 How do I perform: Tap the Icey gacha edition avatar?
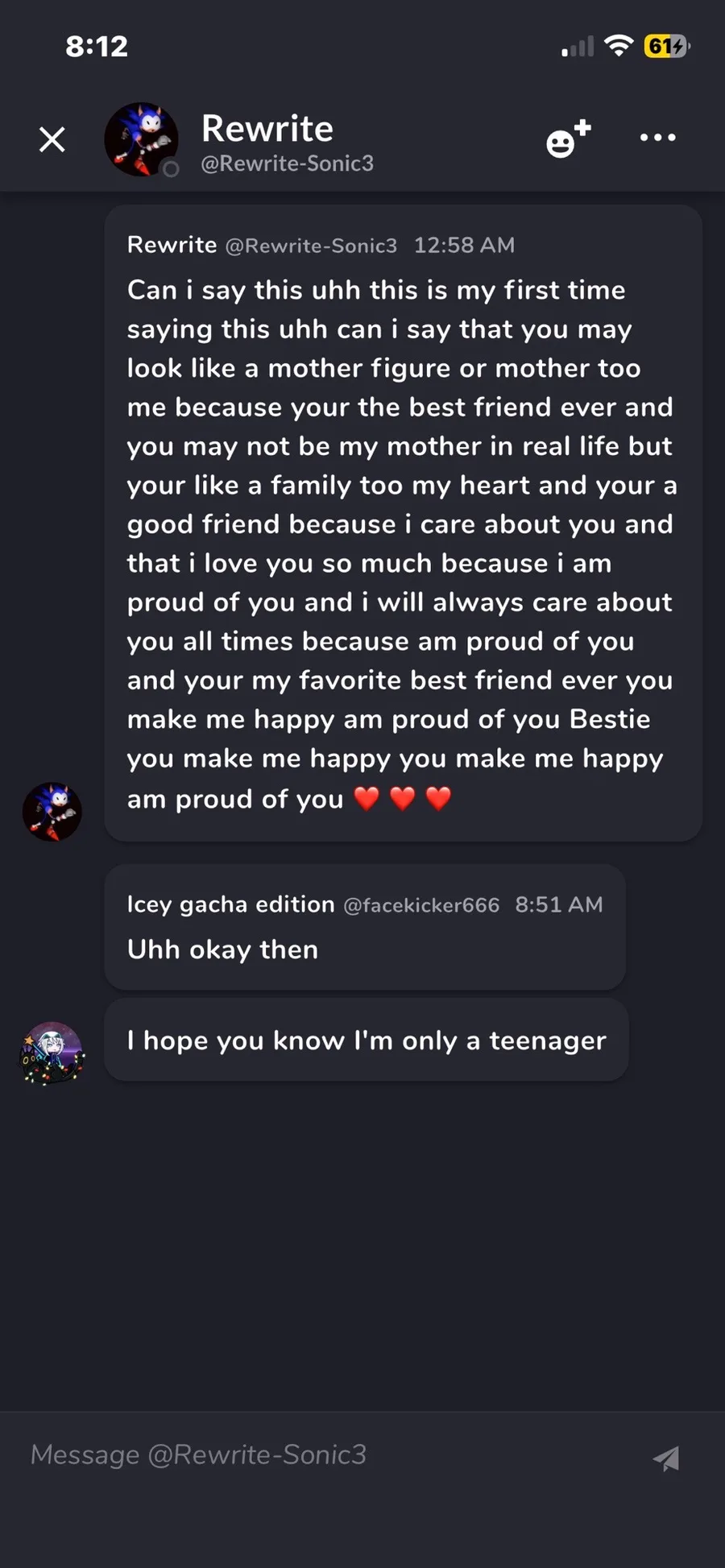(x=52, y=1053)
